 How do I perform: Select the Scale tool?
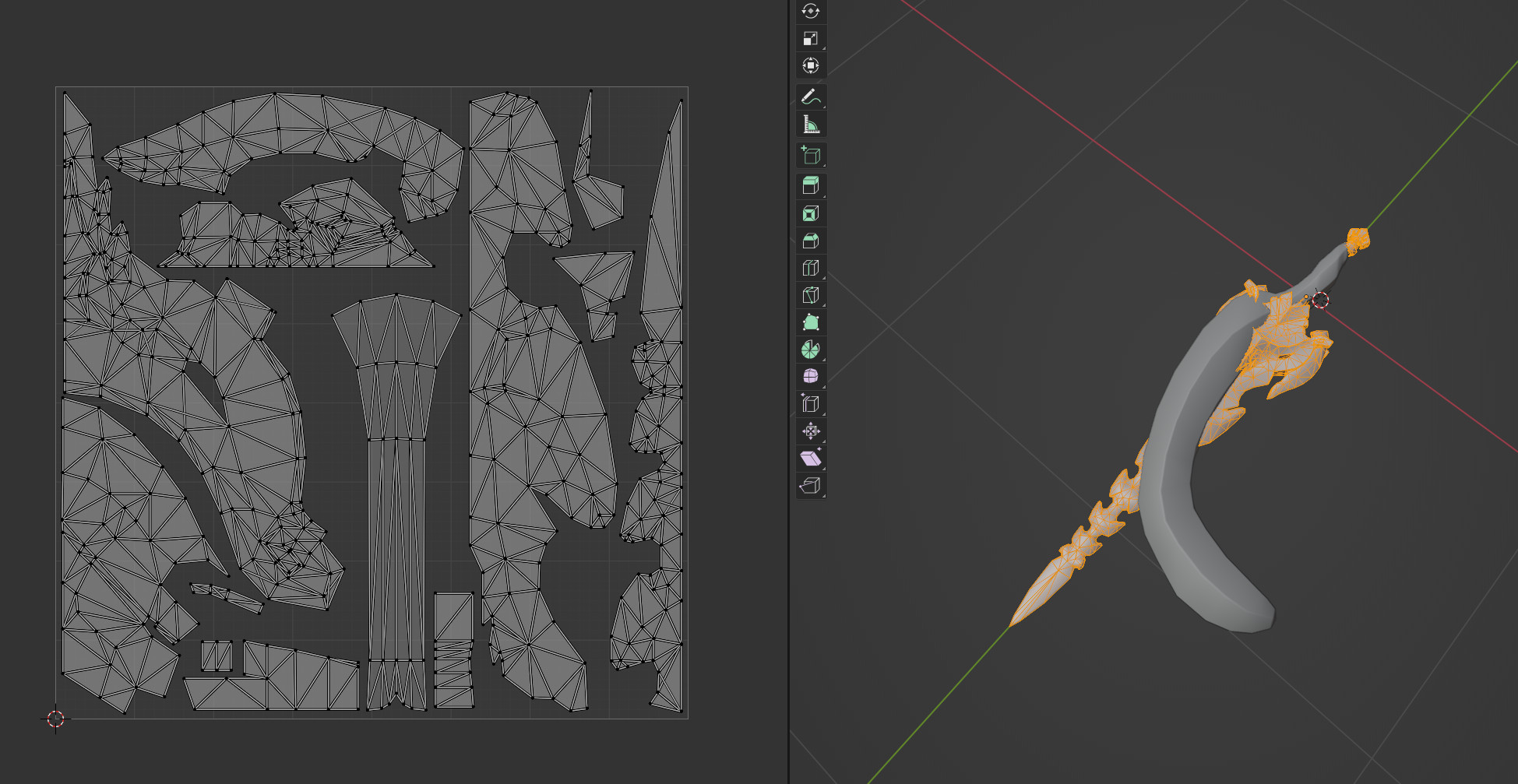(810, 38)
